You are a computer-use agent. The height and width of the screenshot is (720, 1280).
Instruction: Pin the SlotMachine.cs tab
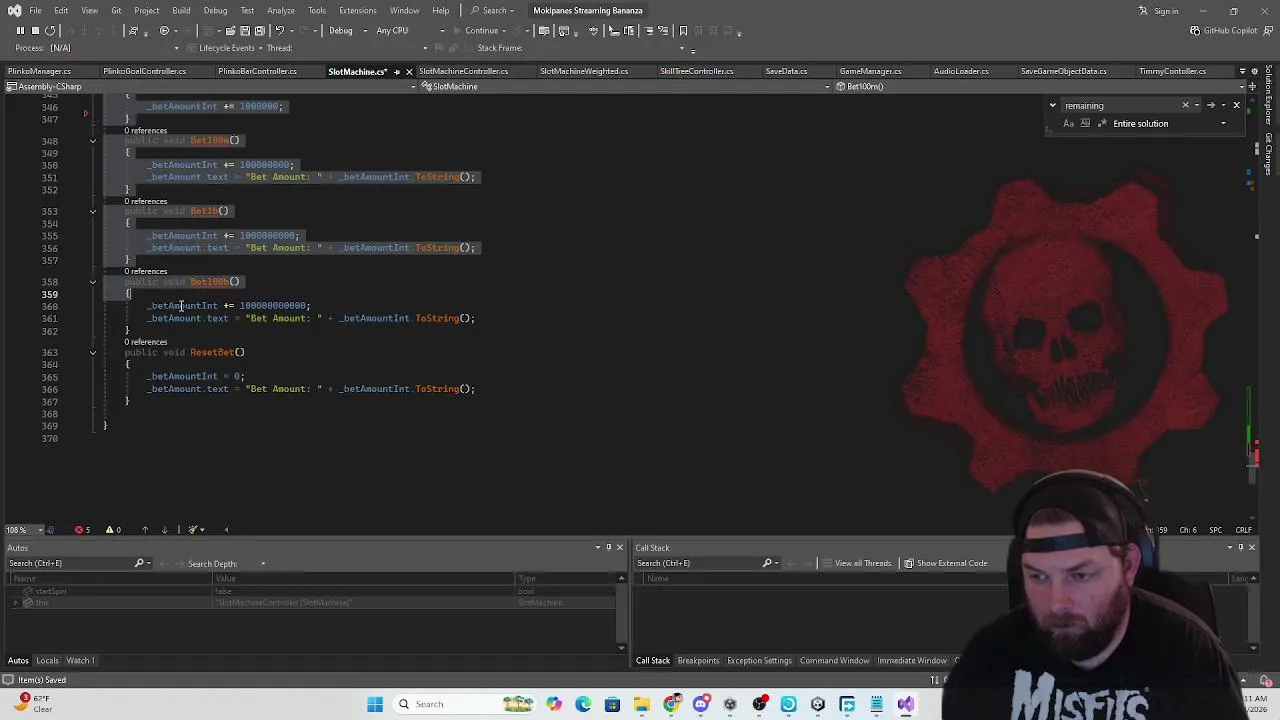pos(396,72)
